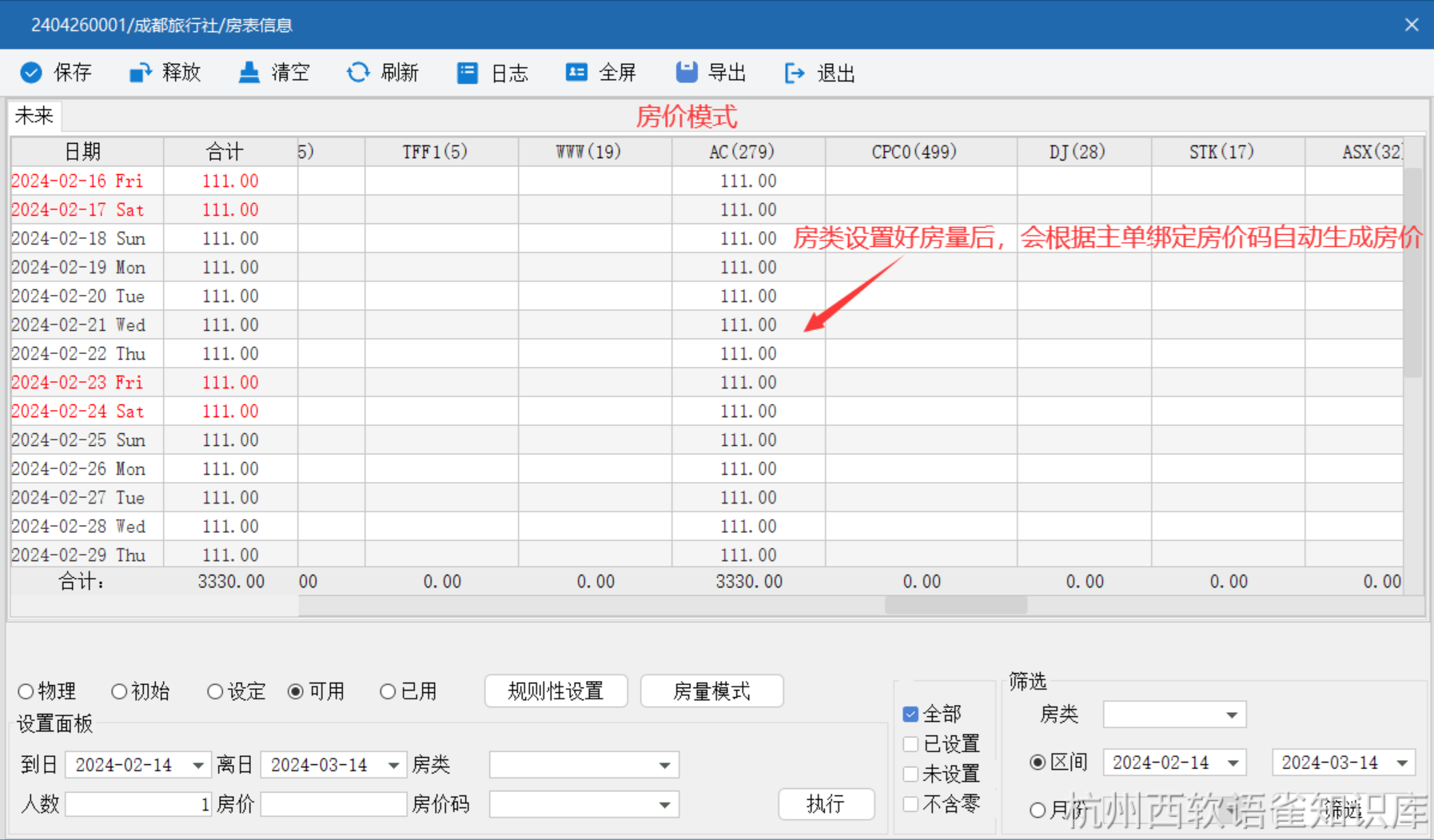Click the 规则性设置 button
1434x840 pixels.
(556, 691)
